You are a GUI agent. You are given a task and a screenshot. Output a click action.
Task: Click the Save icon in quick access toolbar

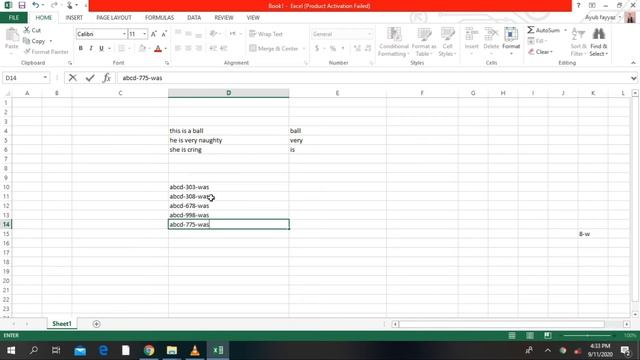coord(22,5)
